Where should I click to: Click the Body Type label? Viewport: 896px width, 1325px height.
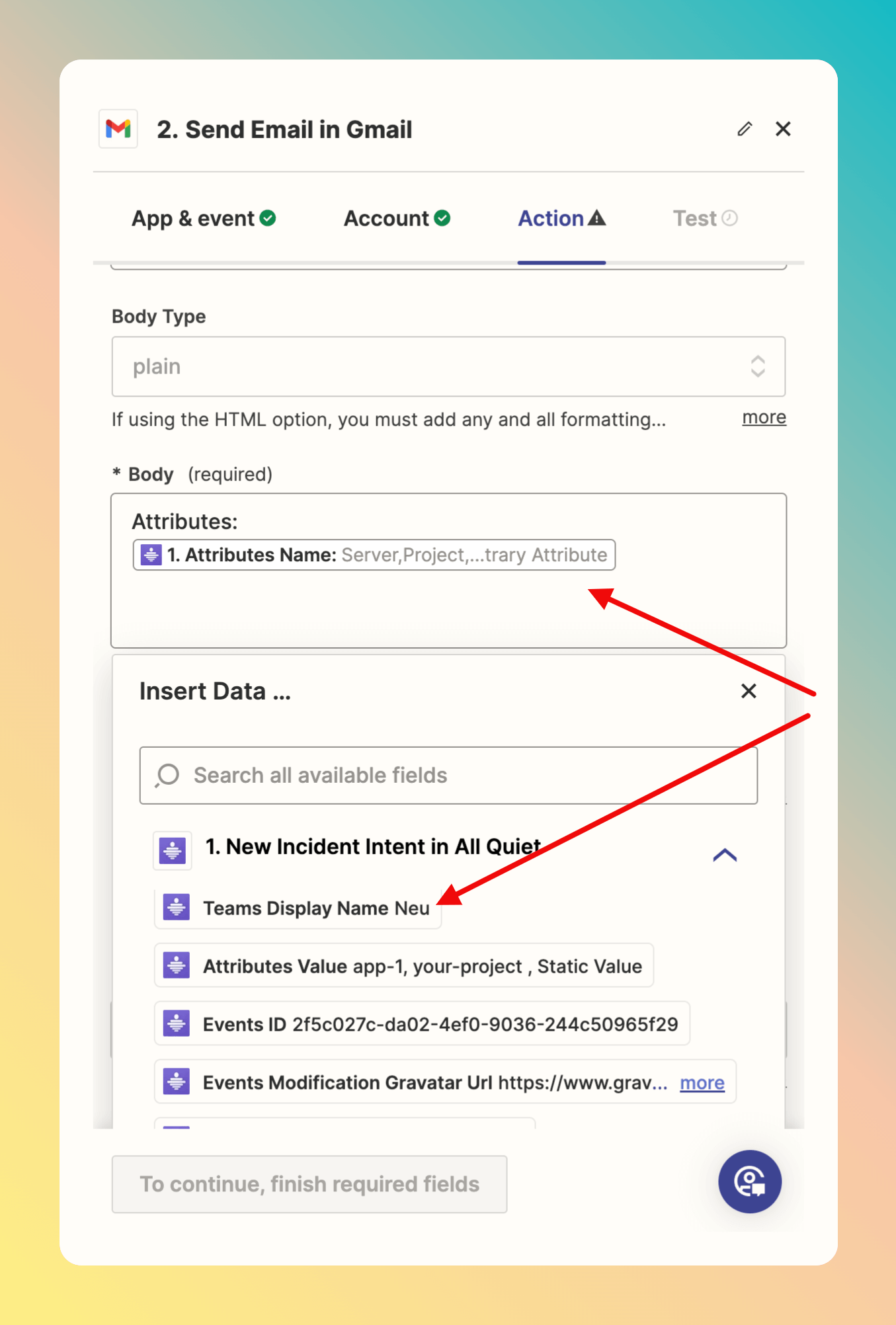(x=159, y=317)
